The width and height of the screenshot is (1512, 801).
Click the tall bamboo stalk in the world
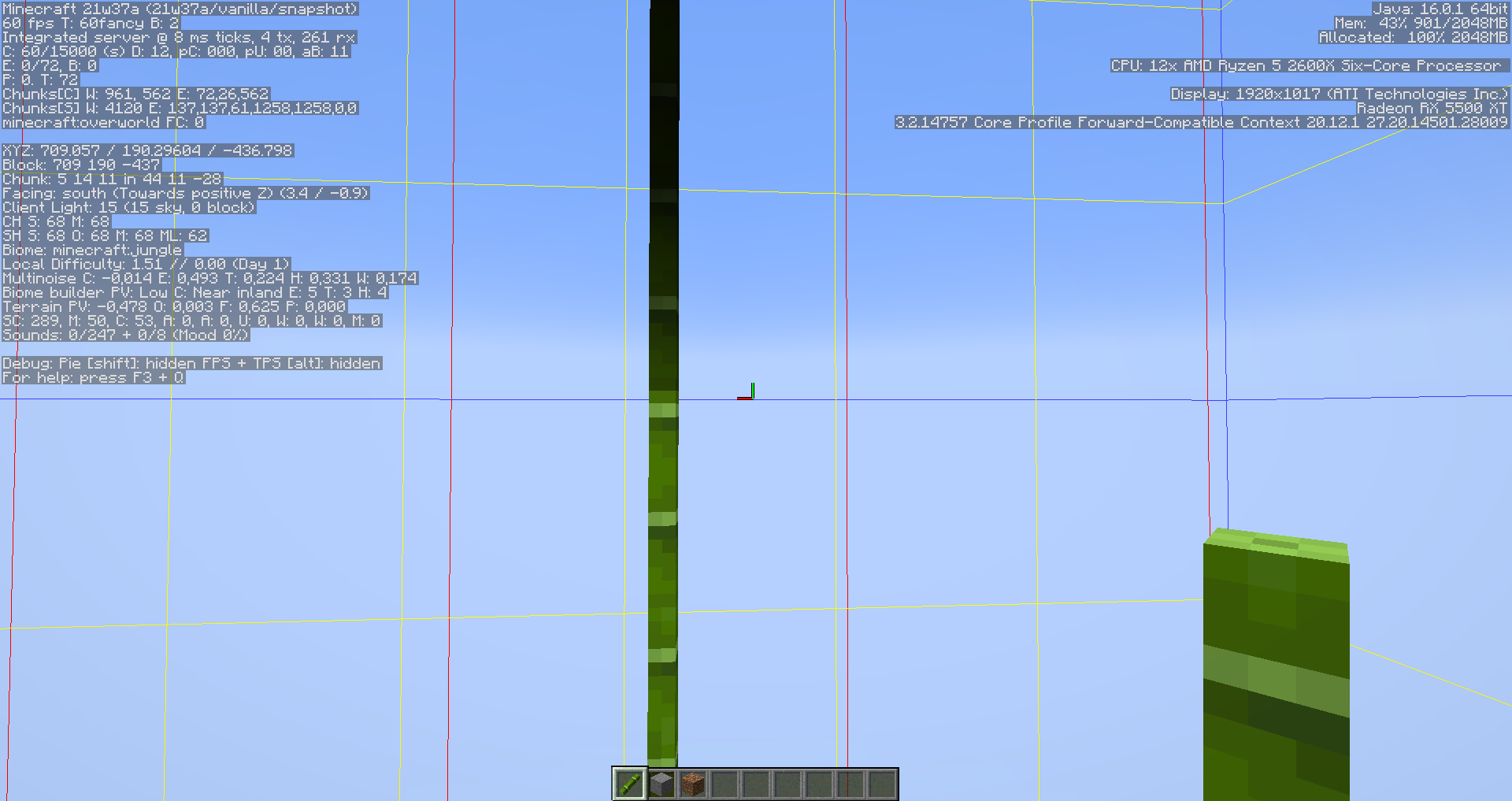tap(663, 384)
